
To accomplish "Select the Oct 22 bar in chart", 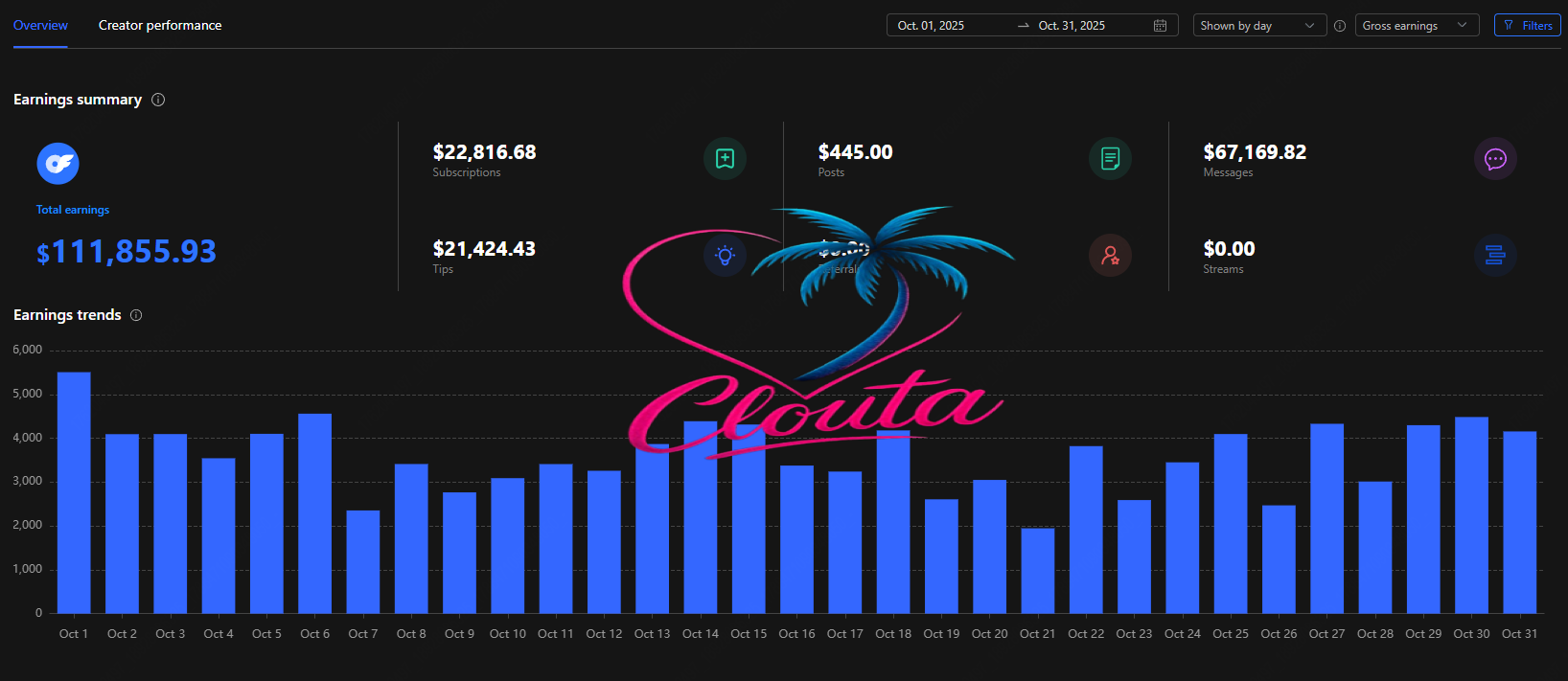I will tap(1086, 530).
